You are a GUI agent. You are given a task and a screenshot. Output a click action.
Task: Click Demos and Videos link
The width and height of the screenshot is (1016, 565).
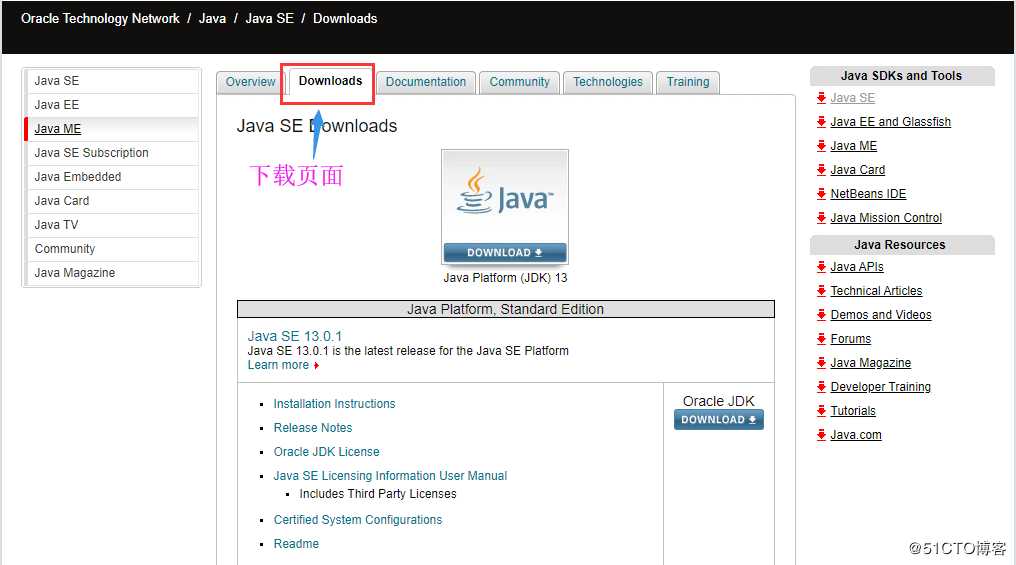881,314
